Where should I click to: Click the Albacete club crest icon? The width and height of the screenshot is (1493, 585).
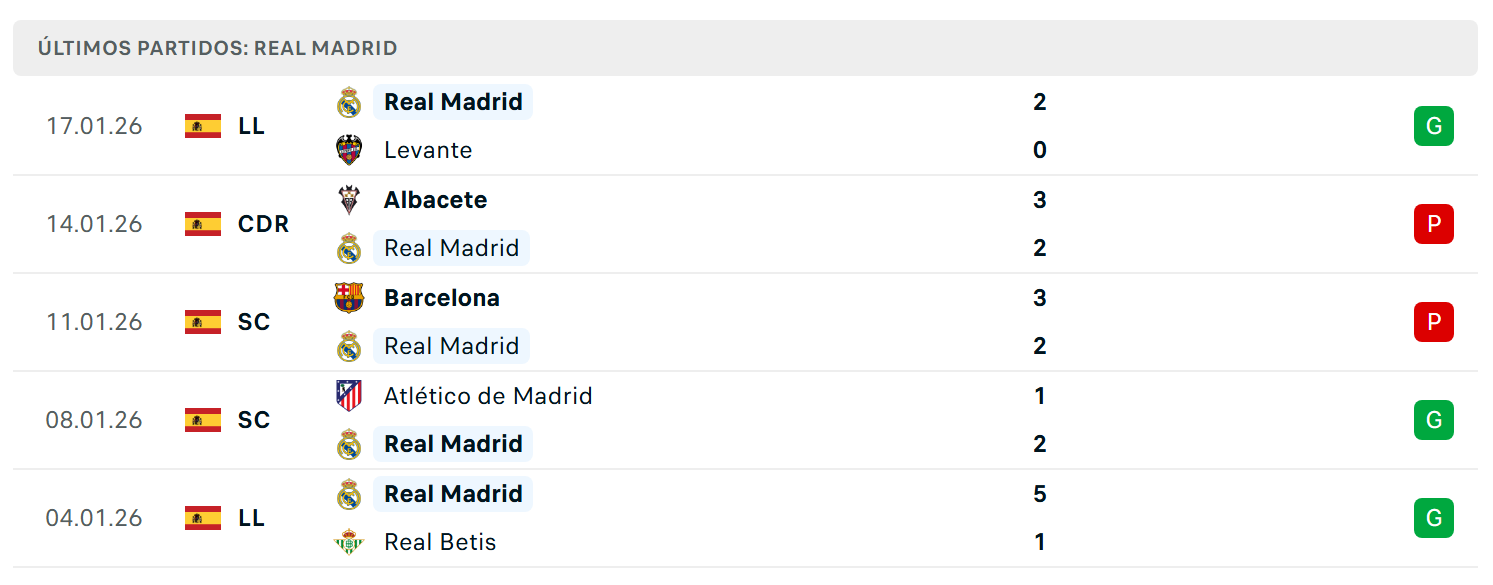tap(348, 200)
